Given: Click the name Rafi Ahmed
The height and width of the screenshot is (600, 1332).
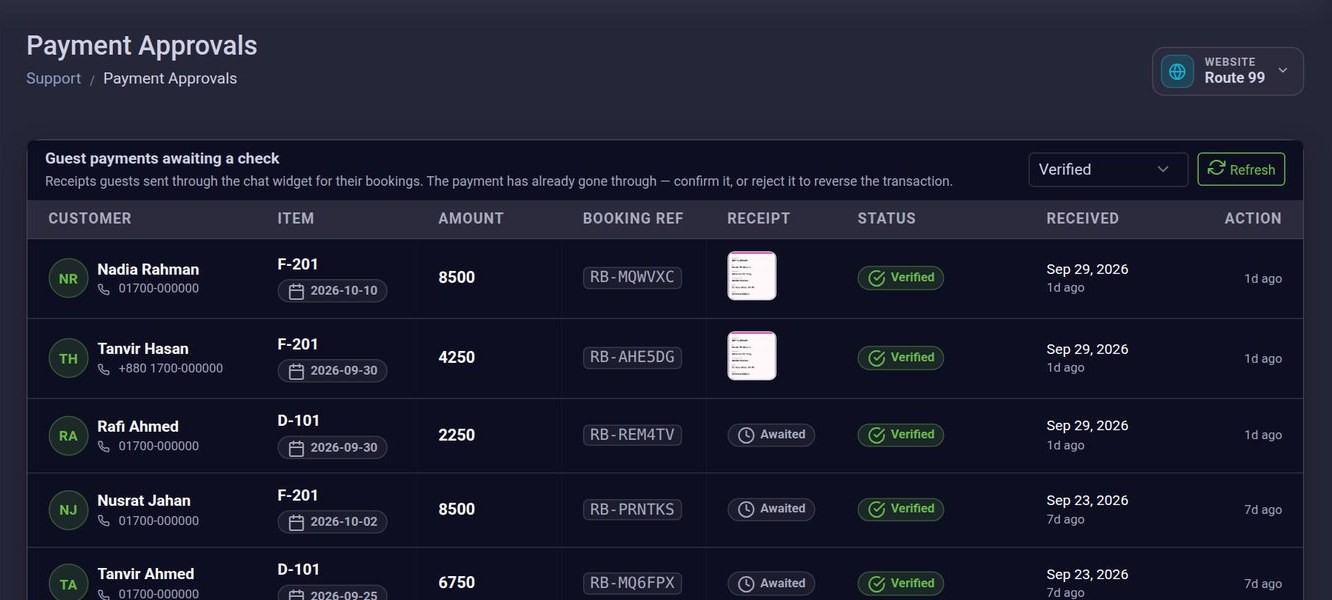Looking at the screenshot, I should [138, 427].
